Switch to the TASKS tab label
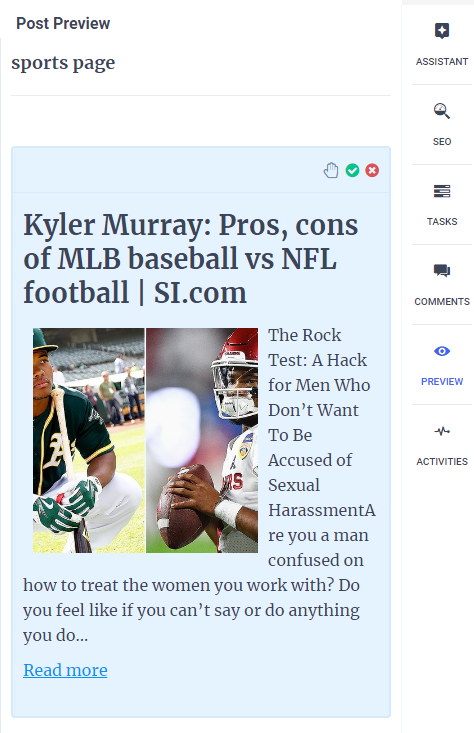Screen dimensions: 474x733 point(442,222)
